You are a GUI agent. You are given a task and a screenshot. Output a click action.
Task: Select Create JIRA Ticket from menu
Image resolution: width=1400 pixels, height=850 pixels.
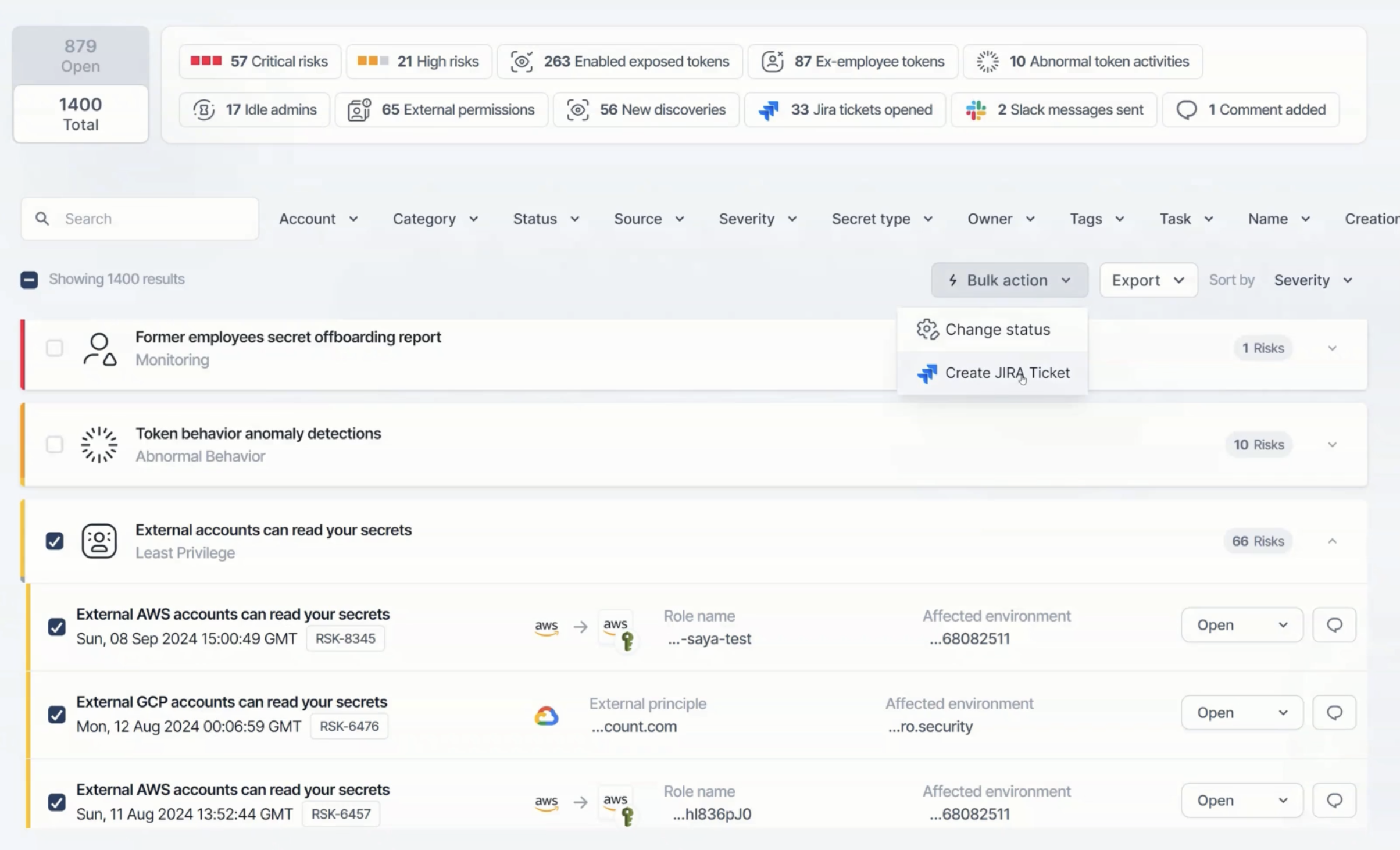click(992, 373)
